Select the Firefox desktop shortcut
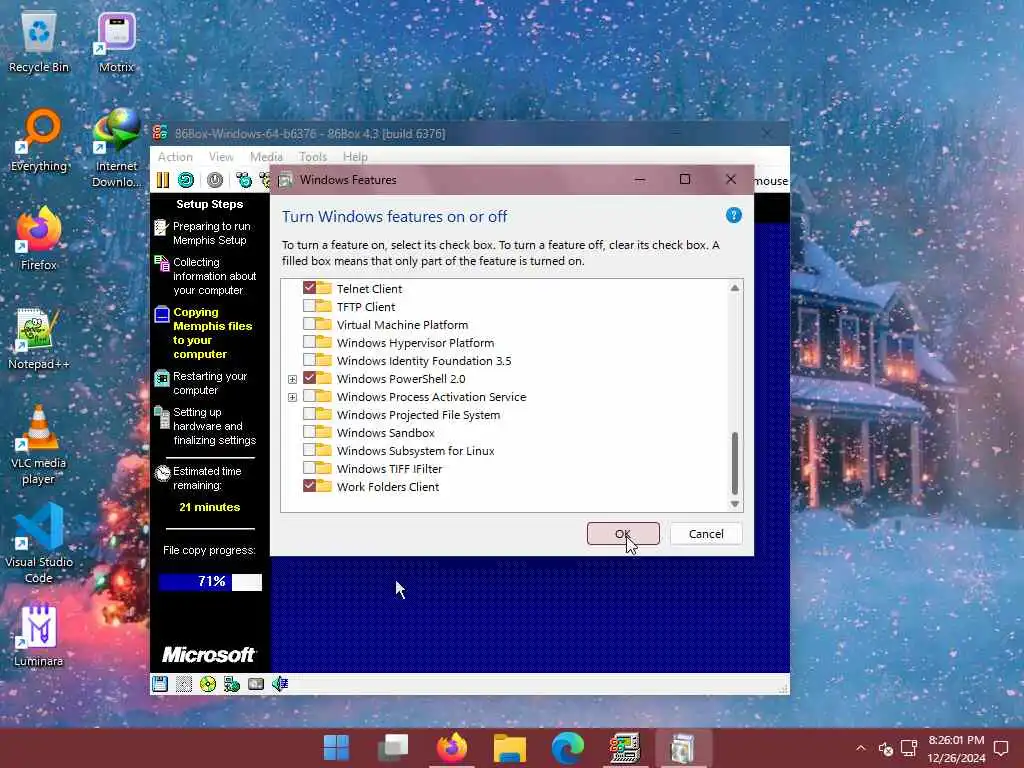 (39, 240)
